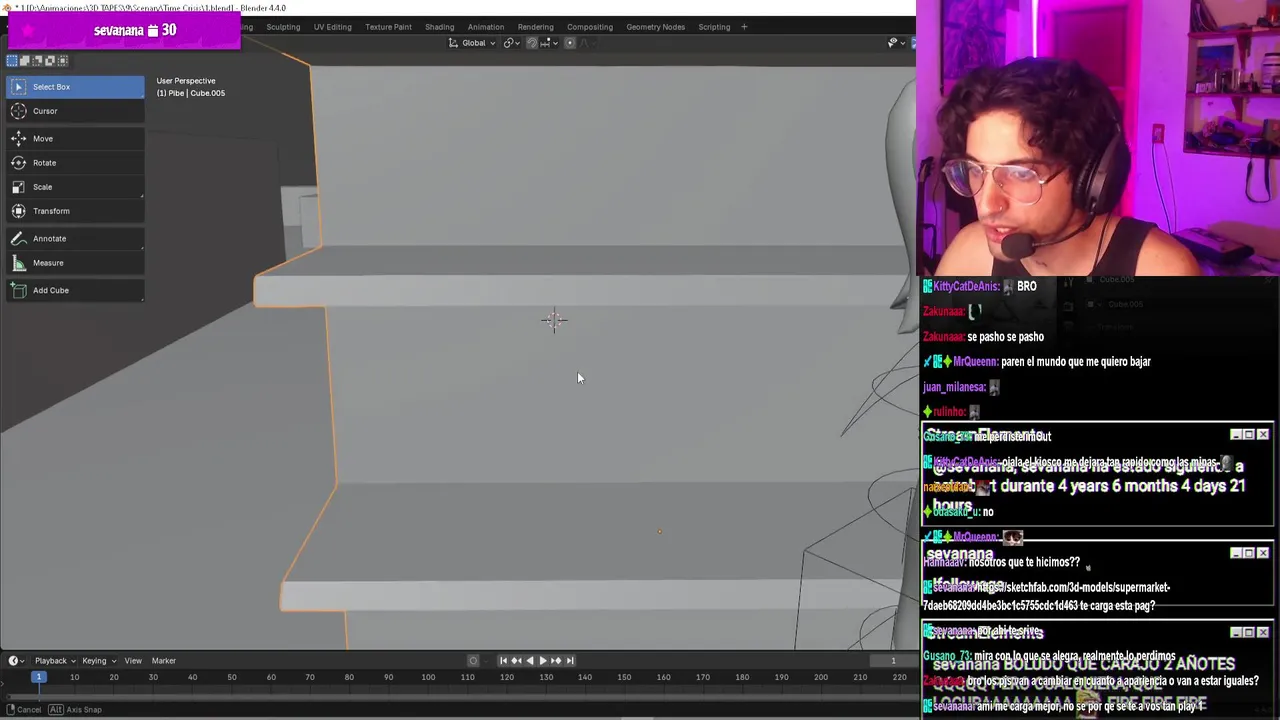Set timeline to frame 100
The image size is (1280, 720).
(428, 677)
